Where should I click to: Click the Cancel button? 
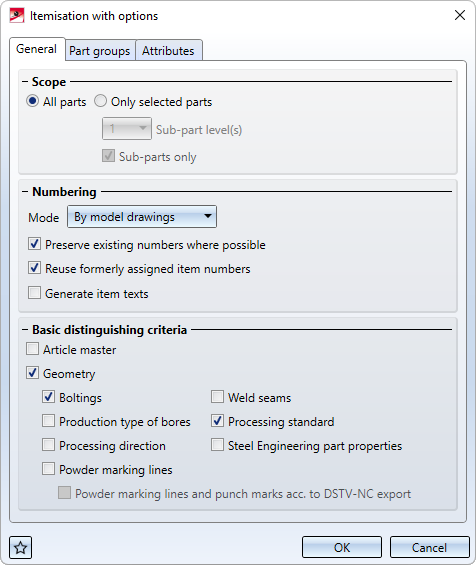[430, 548]
